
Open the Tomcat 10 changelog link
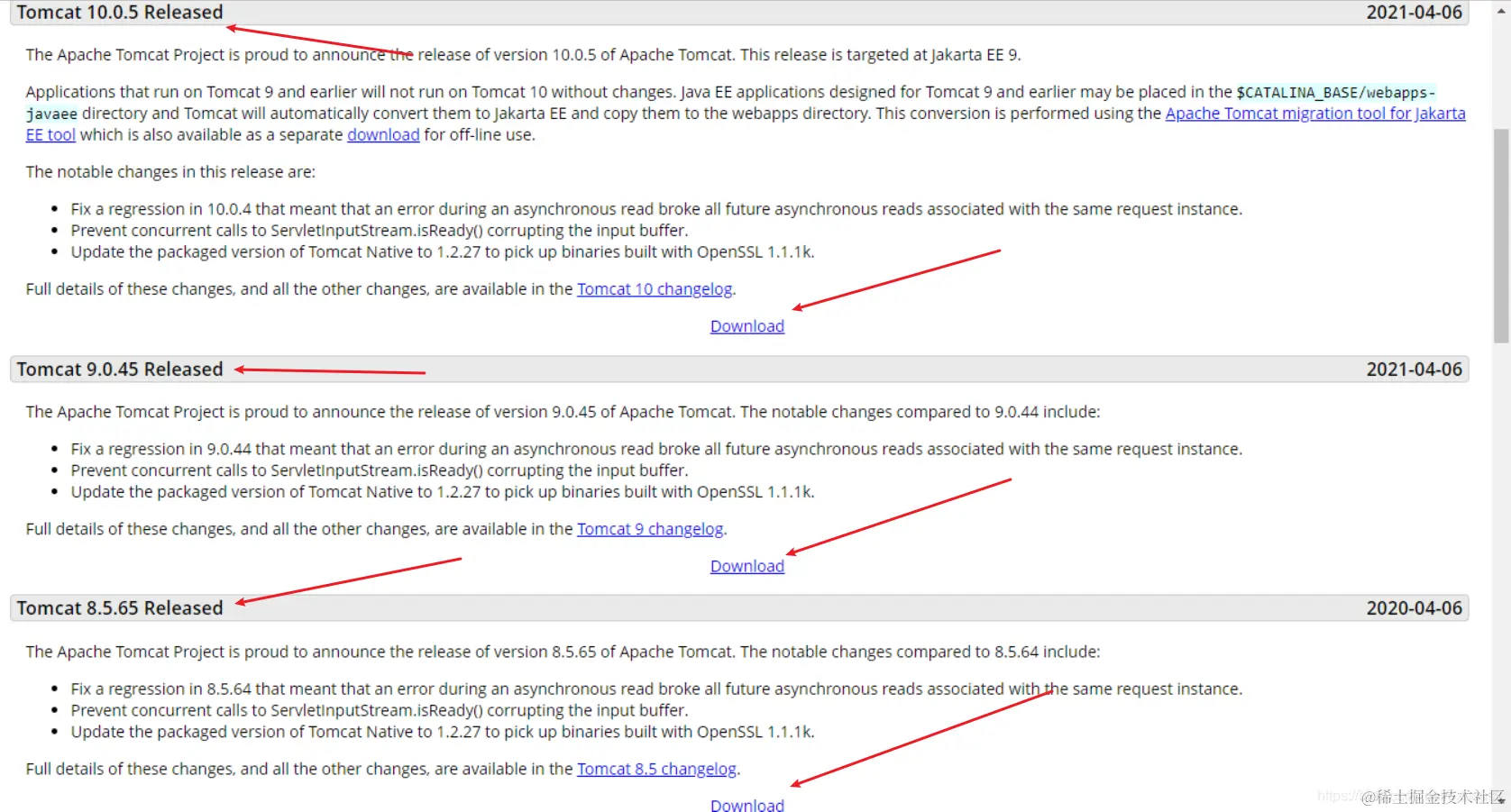click(x=655, y=289)
